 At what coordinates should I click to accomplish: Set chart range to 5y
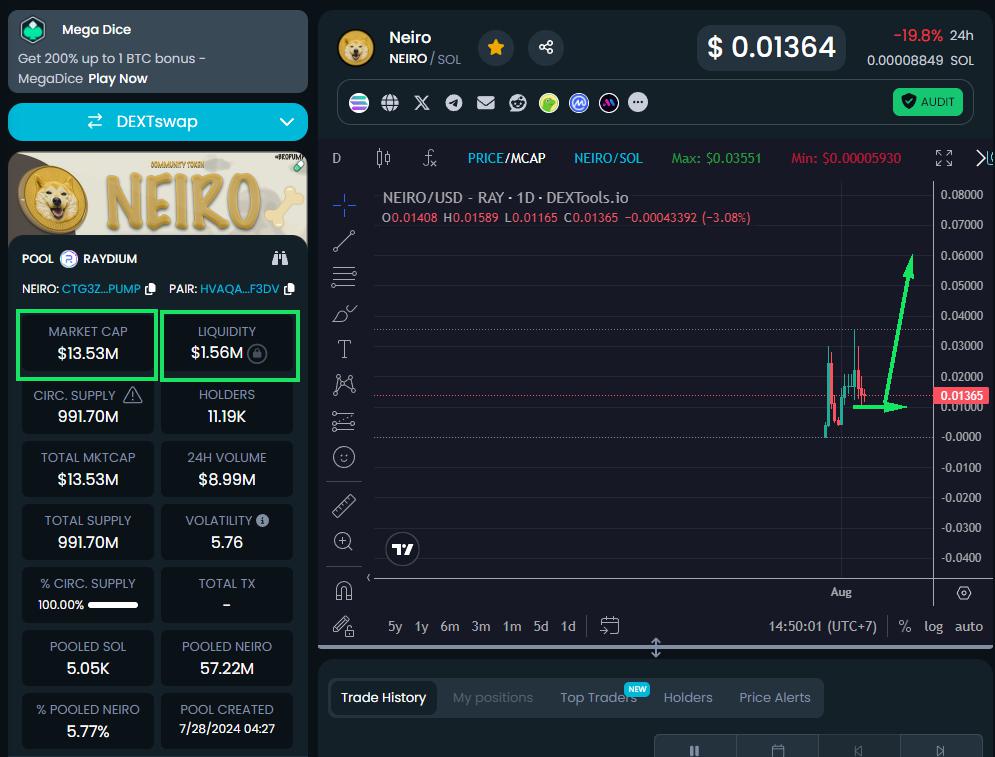click(x=395, y=626)
